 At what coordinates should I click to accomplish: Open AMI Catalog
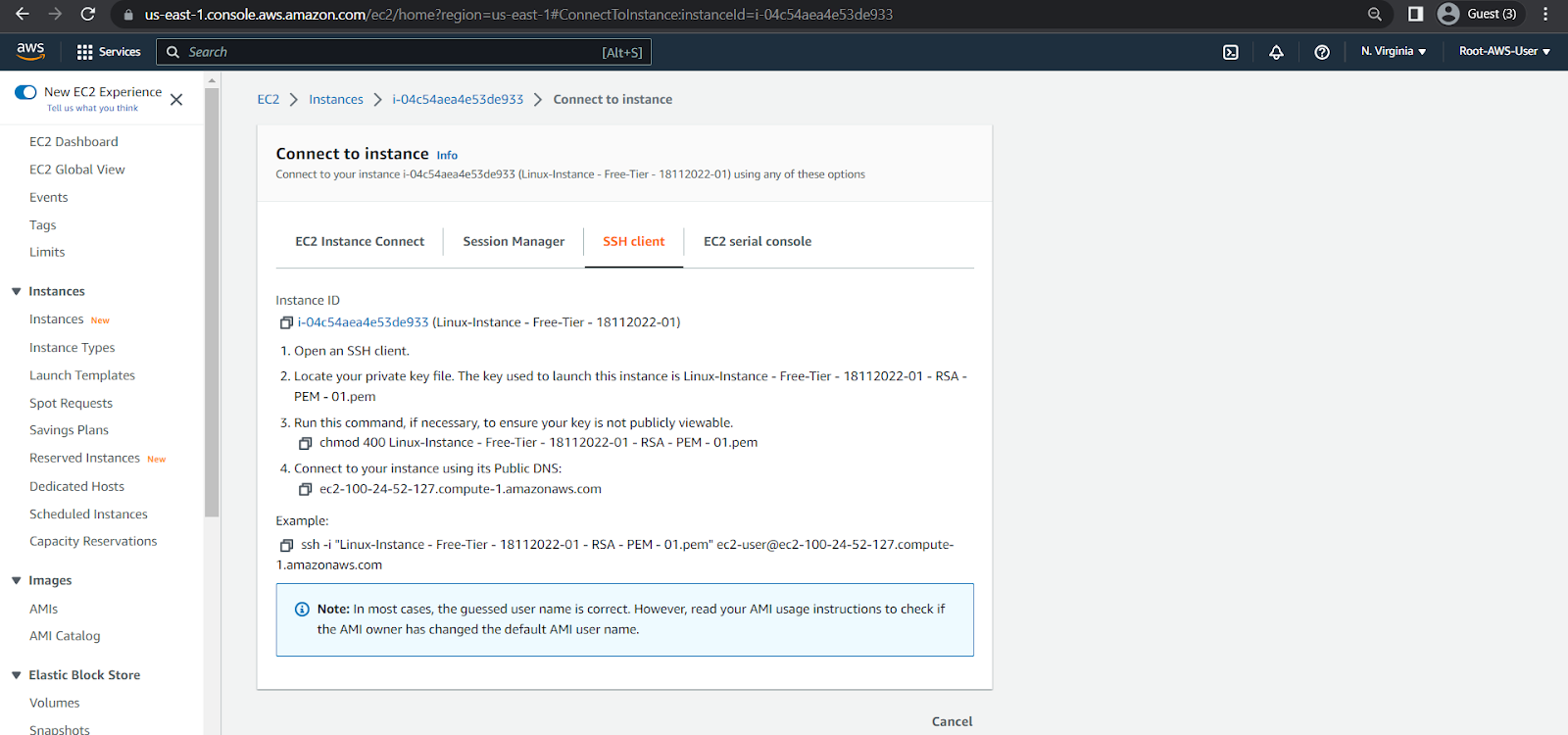(x=65, y=636)
